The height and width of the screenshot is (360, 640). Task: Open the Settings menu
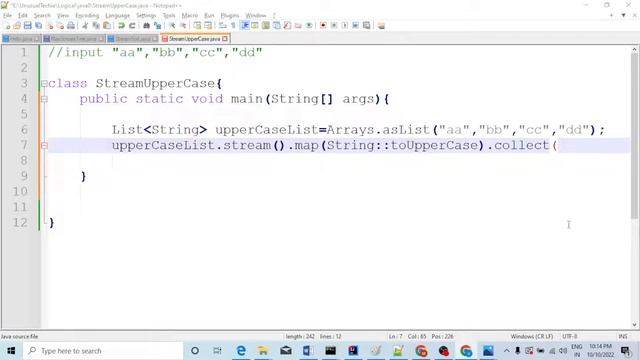146,16
